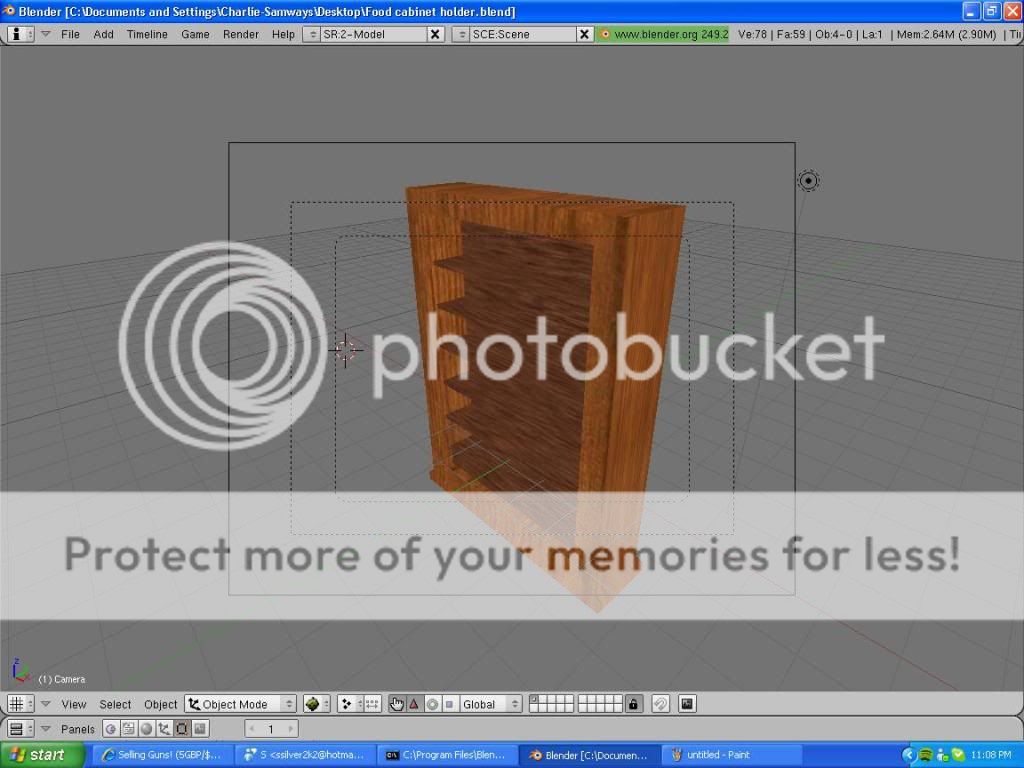Open the screen layout browse dropdown
This screenshot has height=768, width=1024.
(x=312, y=34)
